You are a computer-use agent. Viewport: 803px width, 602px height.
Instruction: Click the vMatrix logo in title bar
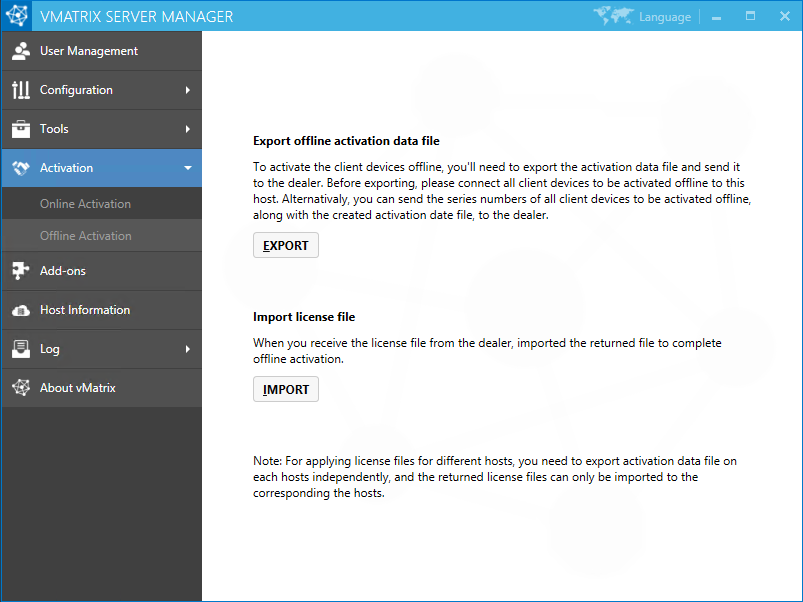tap(18, 16)
